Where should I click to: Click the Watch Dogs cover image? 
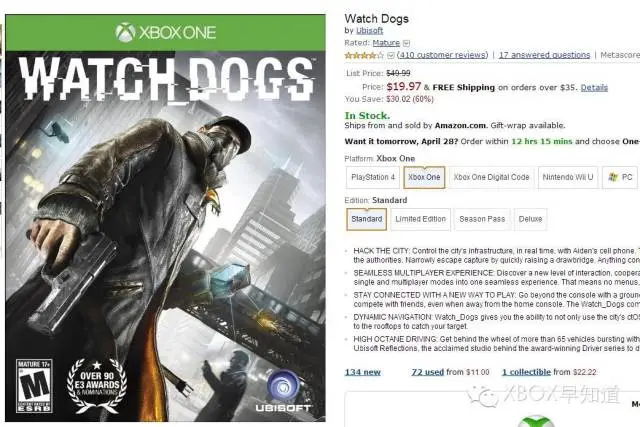coord(165,218)
